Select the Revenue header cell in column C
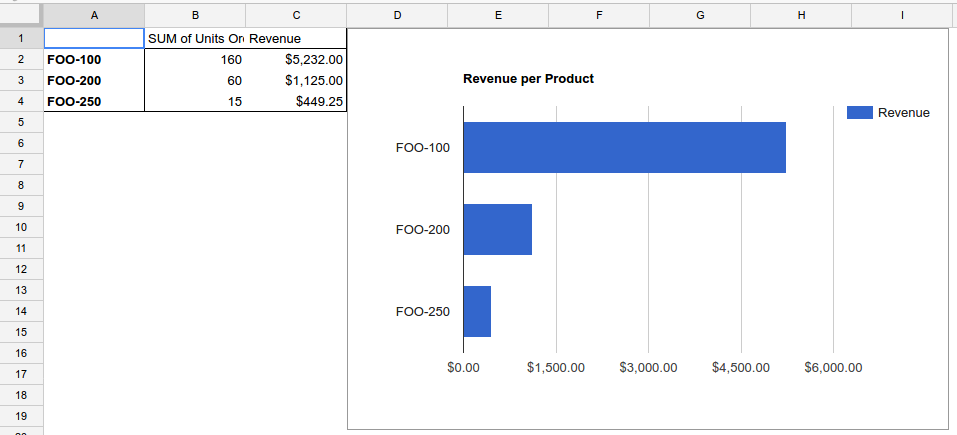 click(296, 38)
